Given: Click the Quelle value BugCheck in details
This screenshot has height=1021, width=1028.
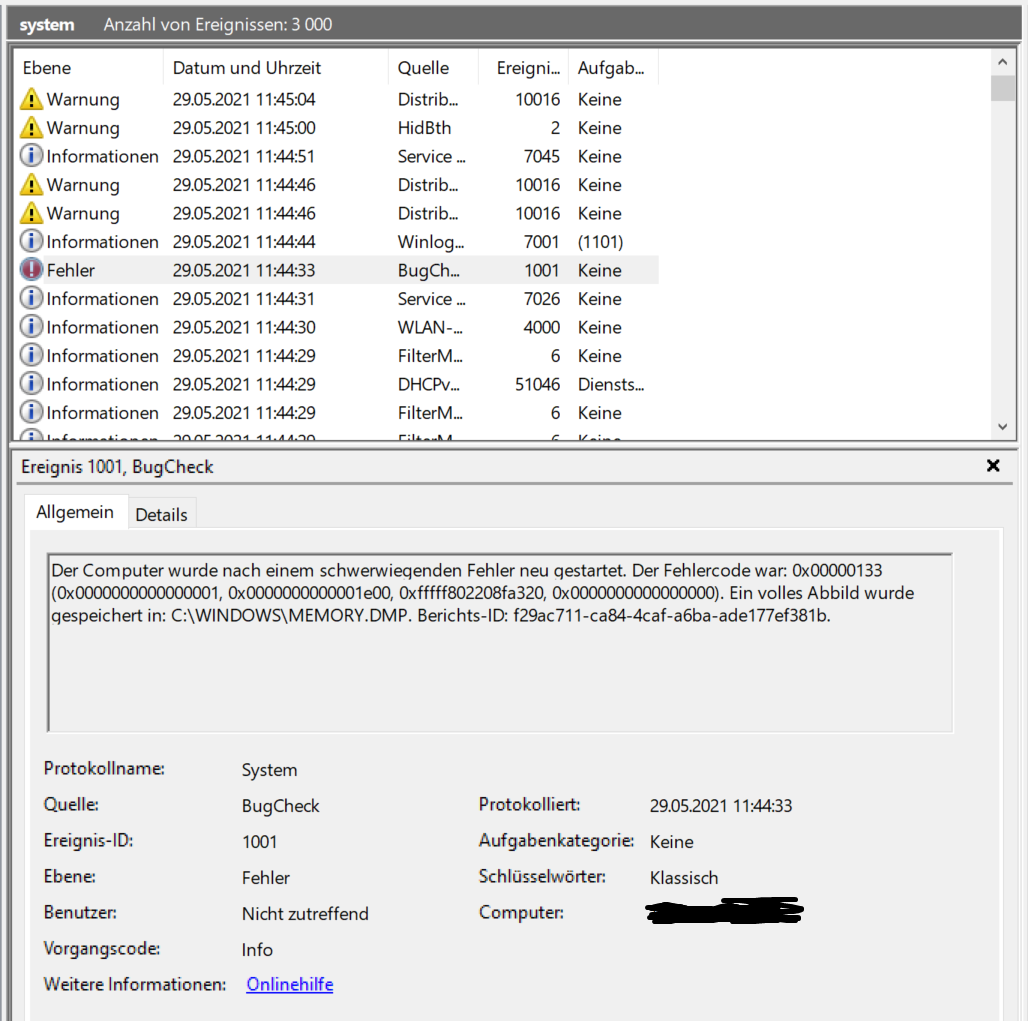Looking at the screenshot, I should coord(281,806).
